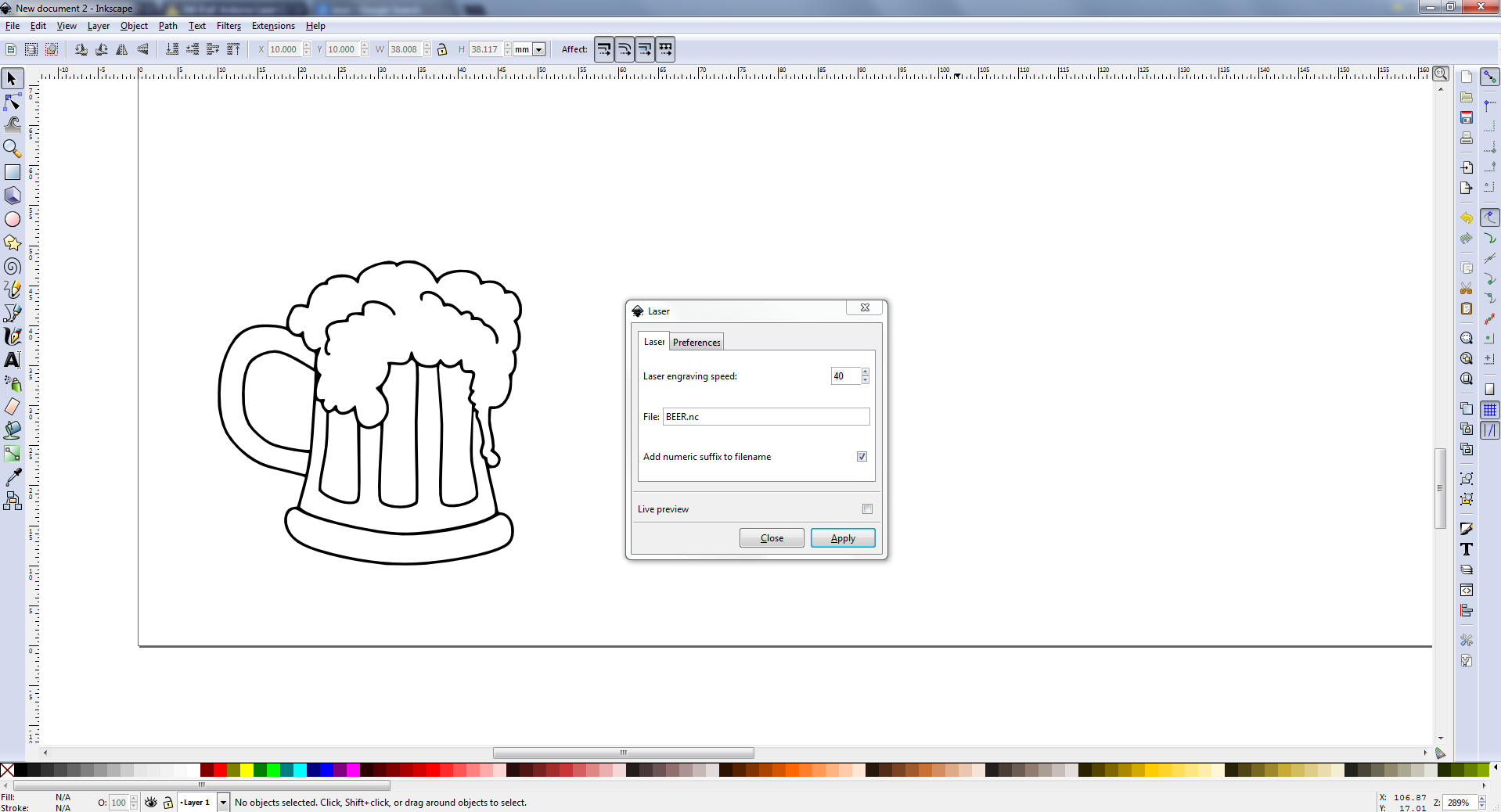
Task: Select the Gradient tool
Action: (x=13, y=454)
